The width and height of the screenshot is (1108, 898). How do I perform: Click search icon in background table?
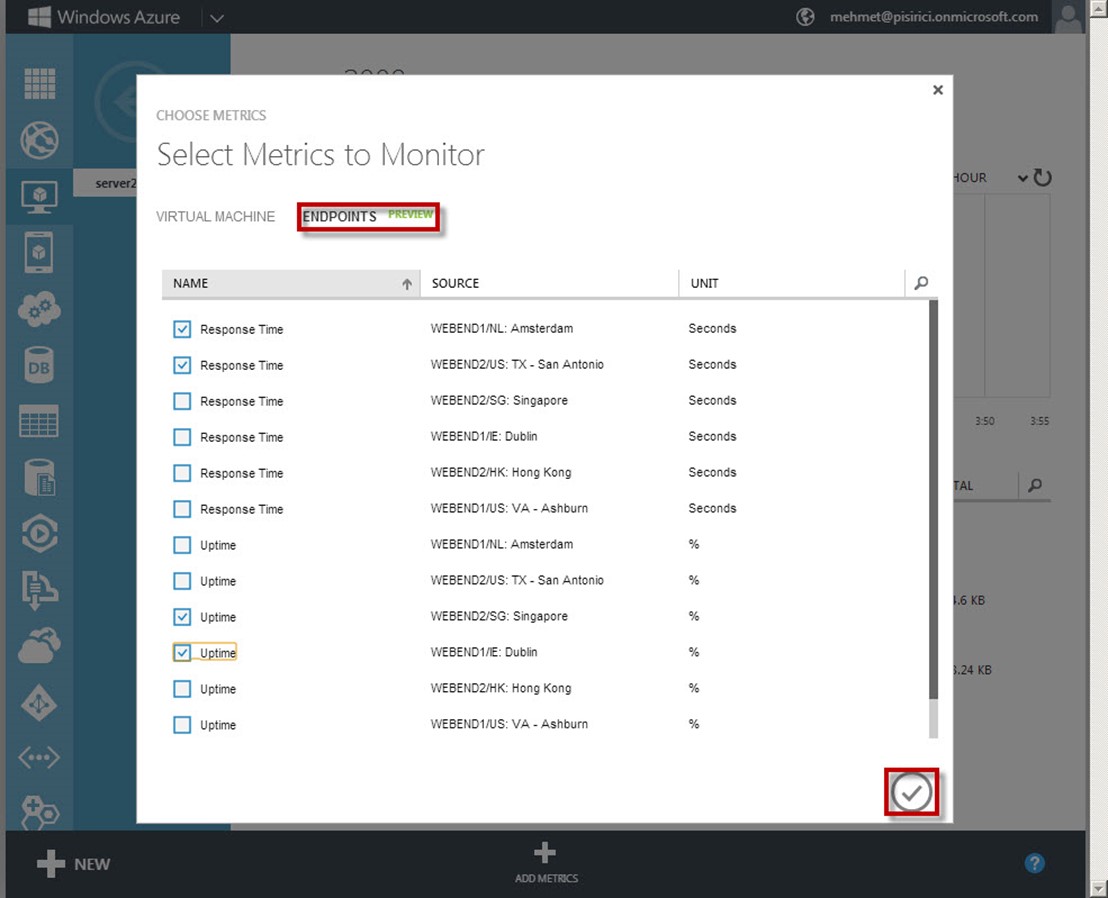coord(1035,485)
